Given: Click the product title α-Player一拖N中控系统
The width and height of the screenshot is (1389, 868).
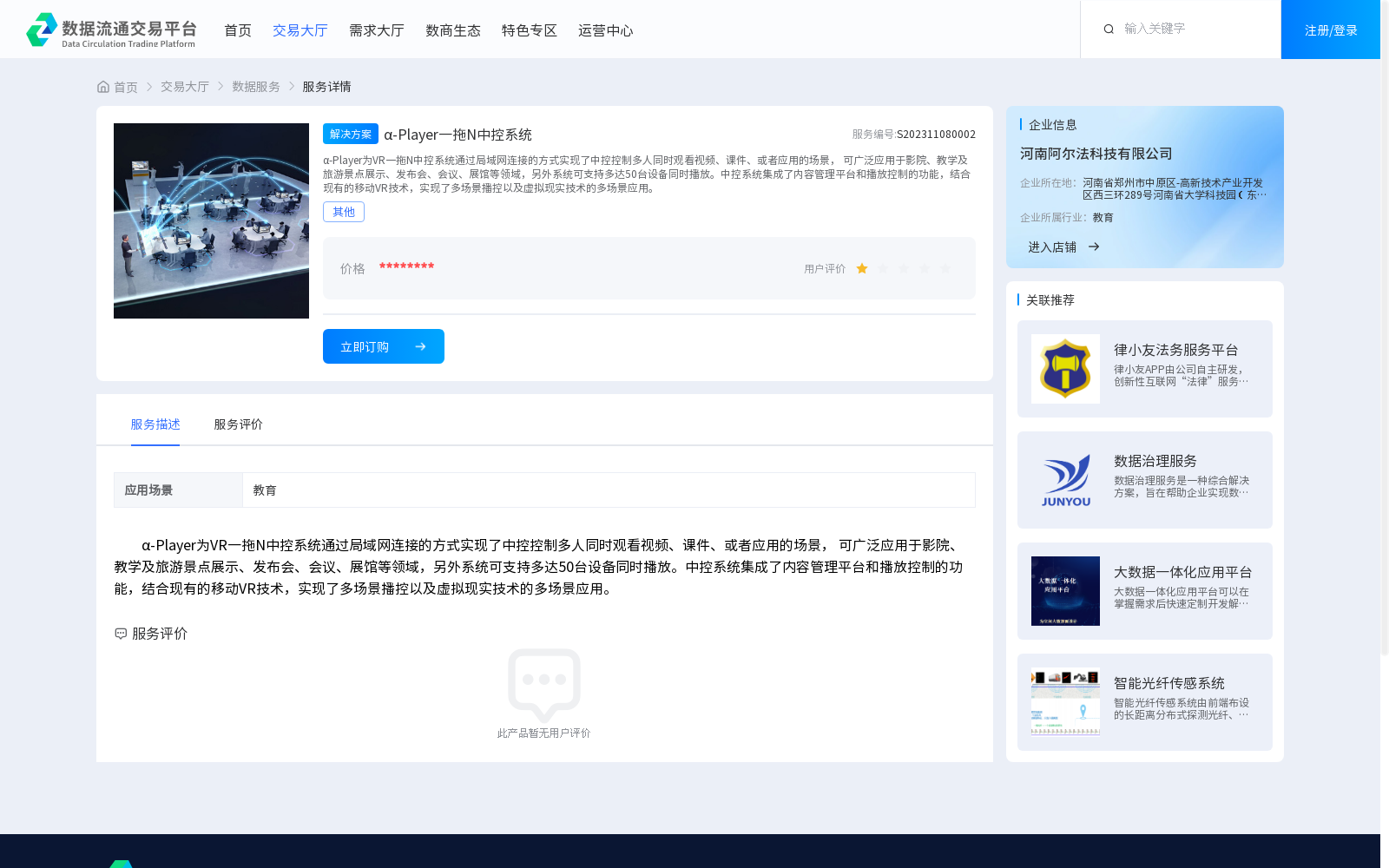Looking at the screenshot, I should click(458, 135).
